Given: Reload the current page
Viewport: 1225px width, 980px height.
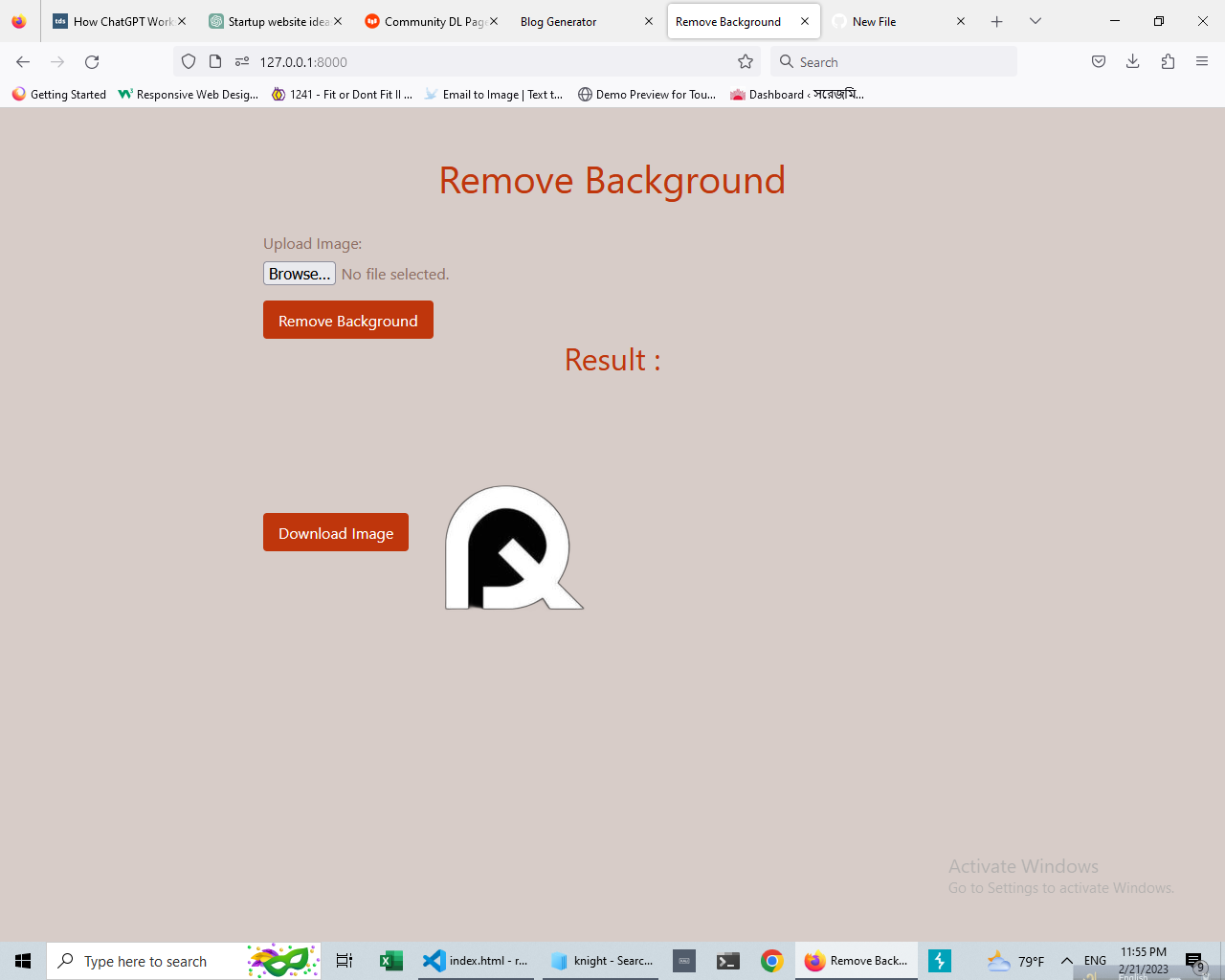Looking at the screenshot, I should point(92,61).
